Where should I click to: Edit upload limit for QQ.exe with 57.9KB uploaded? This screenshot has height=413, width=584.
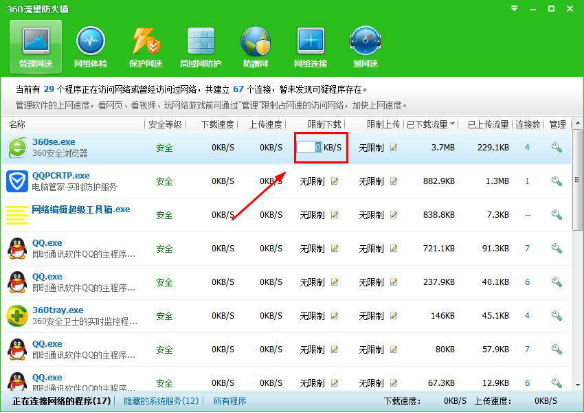point(394,349)
